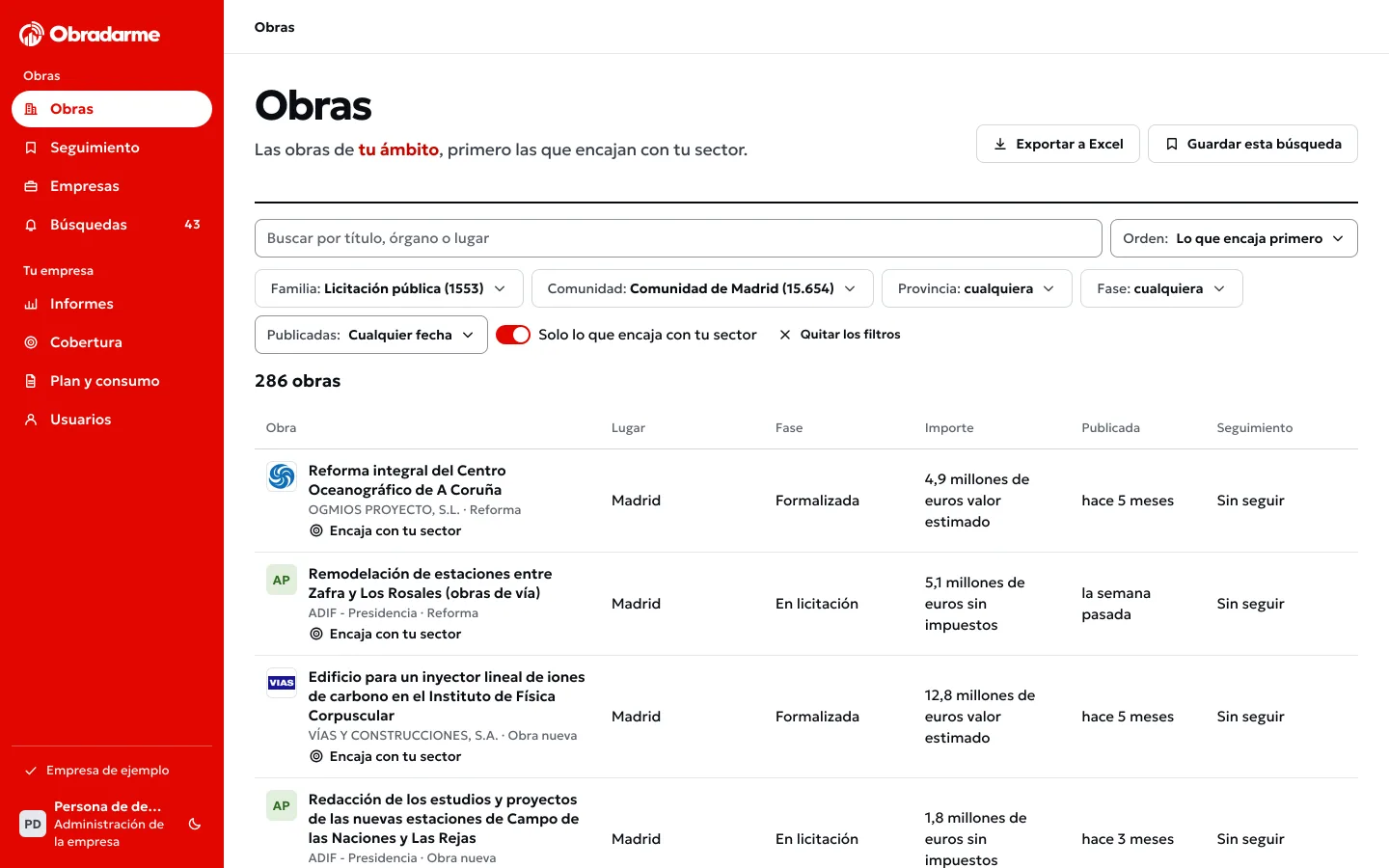The height and width of the screenshot is (868, 1389).
Task: Expand the Familia filter dropdown
Action: coord(389,288)
